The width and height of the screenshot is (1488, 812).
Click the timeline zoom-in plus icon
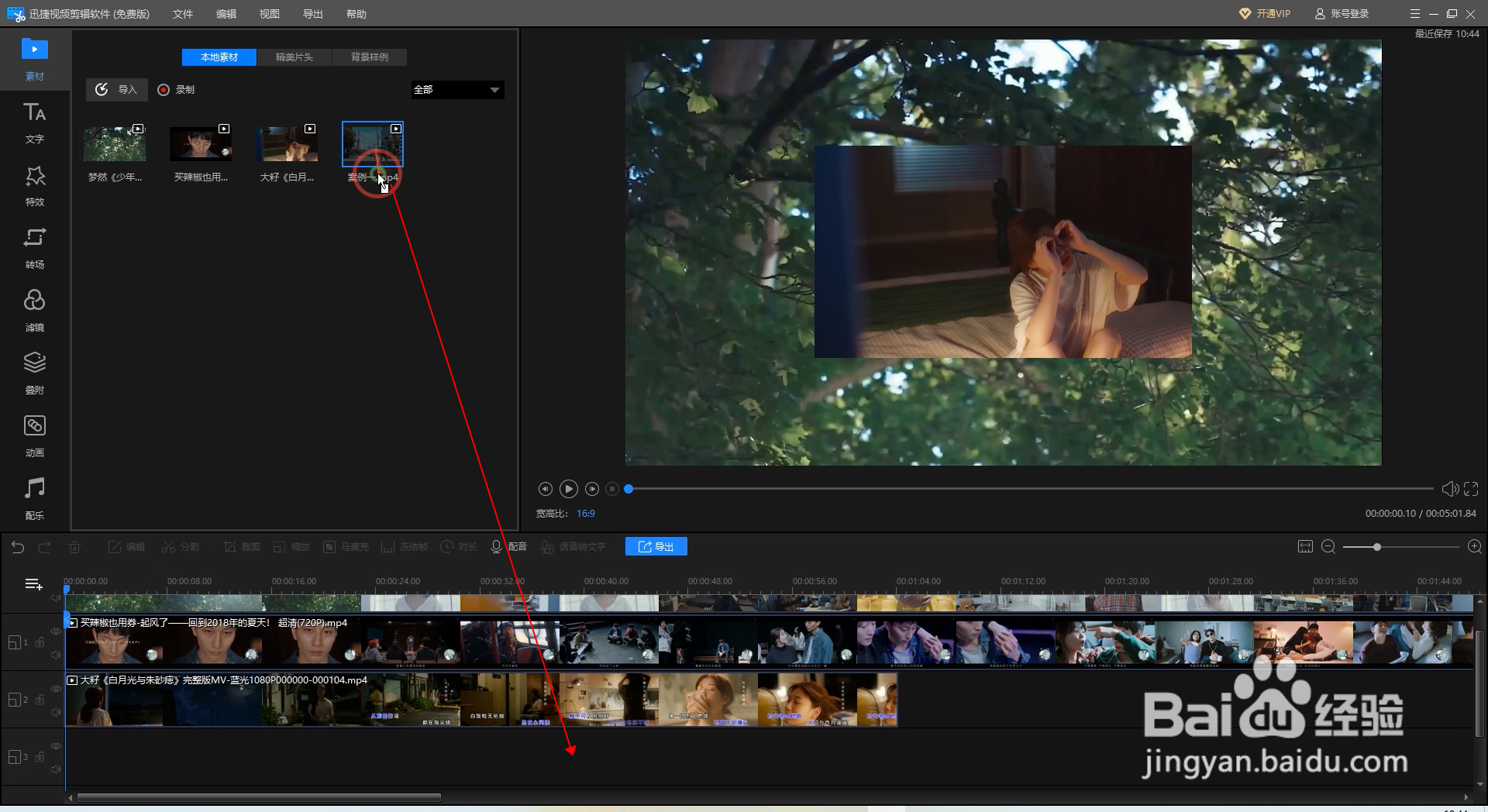click(x=1475, y=547)
